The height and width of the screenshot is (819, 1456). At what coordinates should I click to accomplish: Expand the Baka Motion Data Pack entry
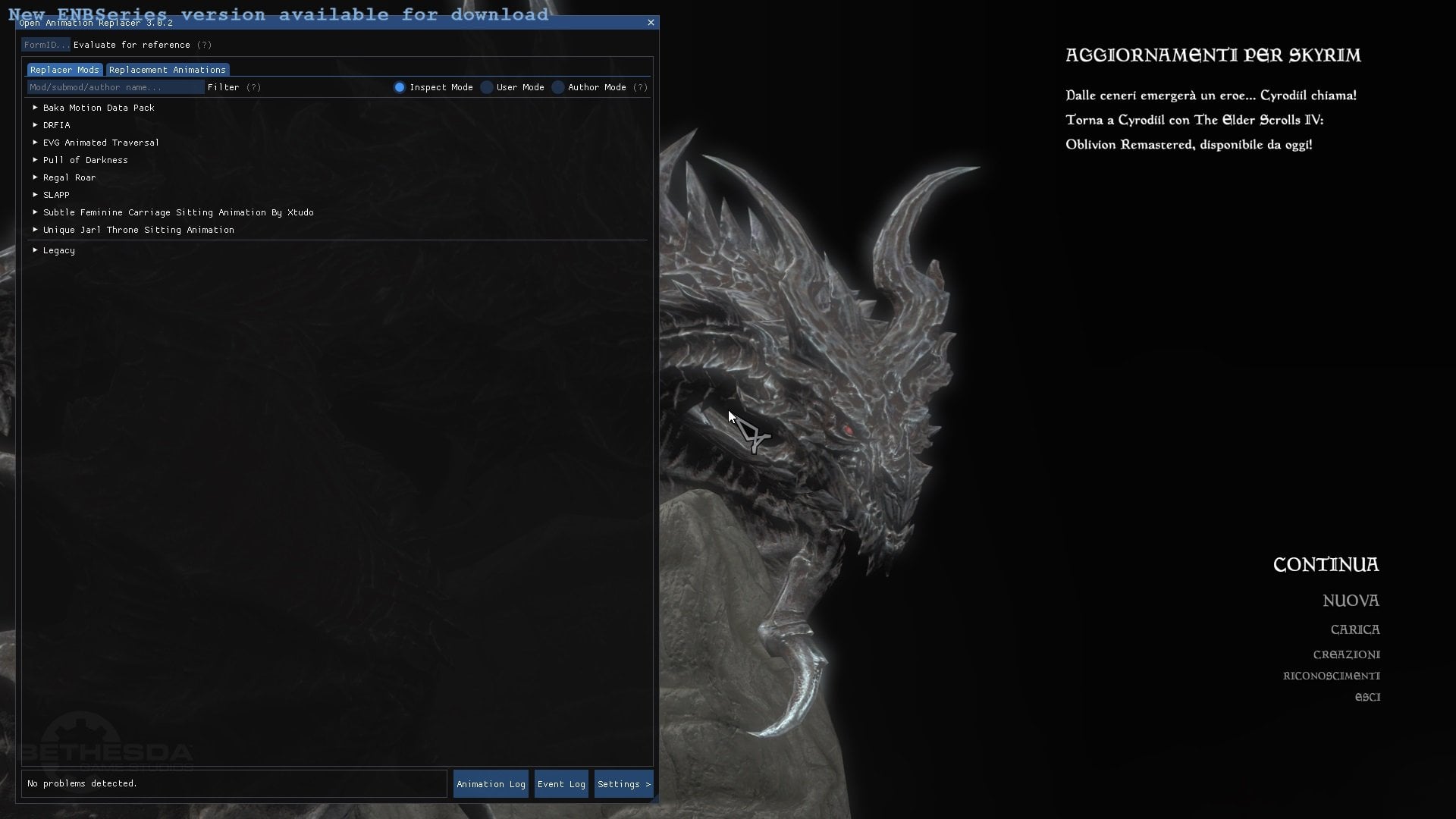pos(35,108)
